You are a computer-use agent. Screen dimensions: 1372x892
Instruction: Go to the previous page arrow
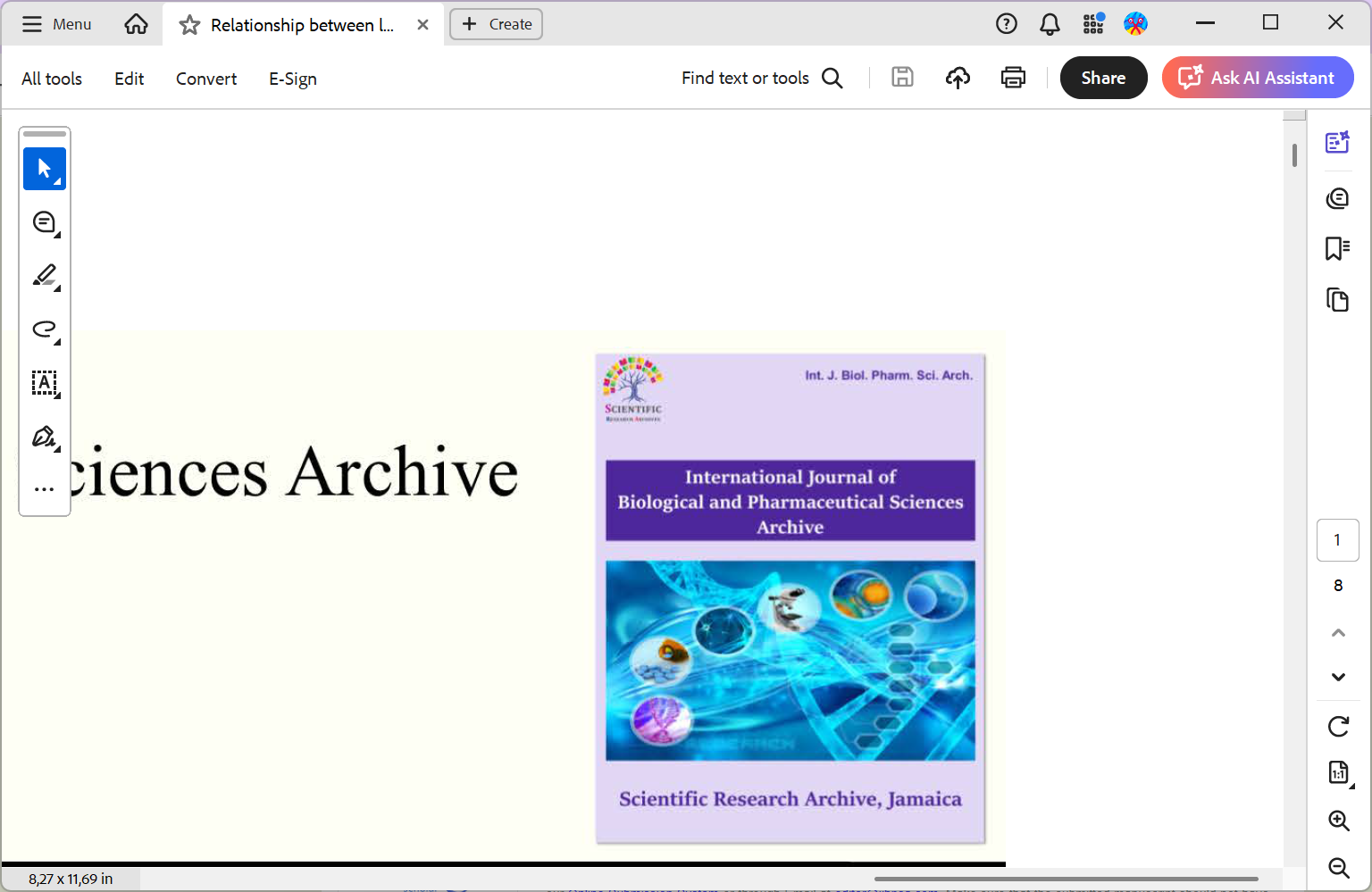pos(1338,633)
